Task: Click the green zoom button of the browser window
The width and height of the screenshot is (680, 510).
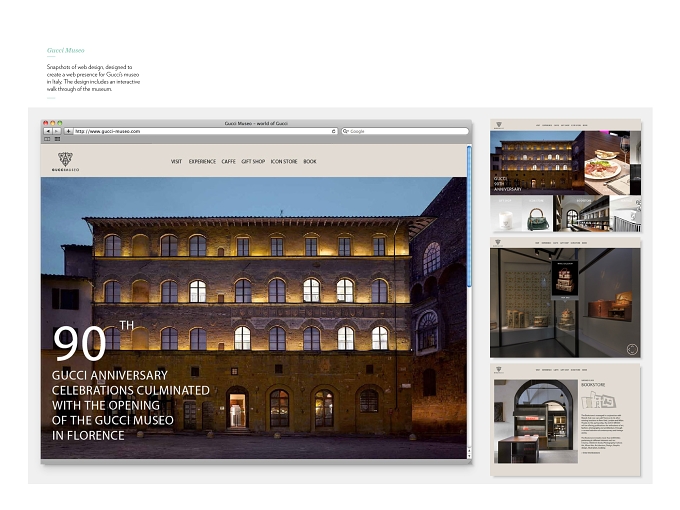Action: click(x=60, y=123)
